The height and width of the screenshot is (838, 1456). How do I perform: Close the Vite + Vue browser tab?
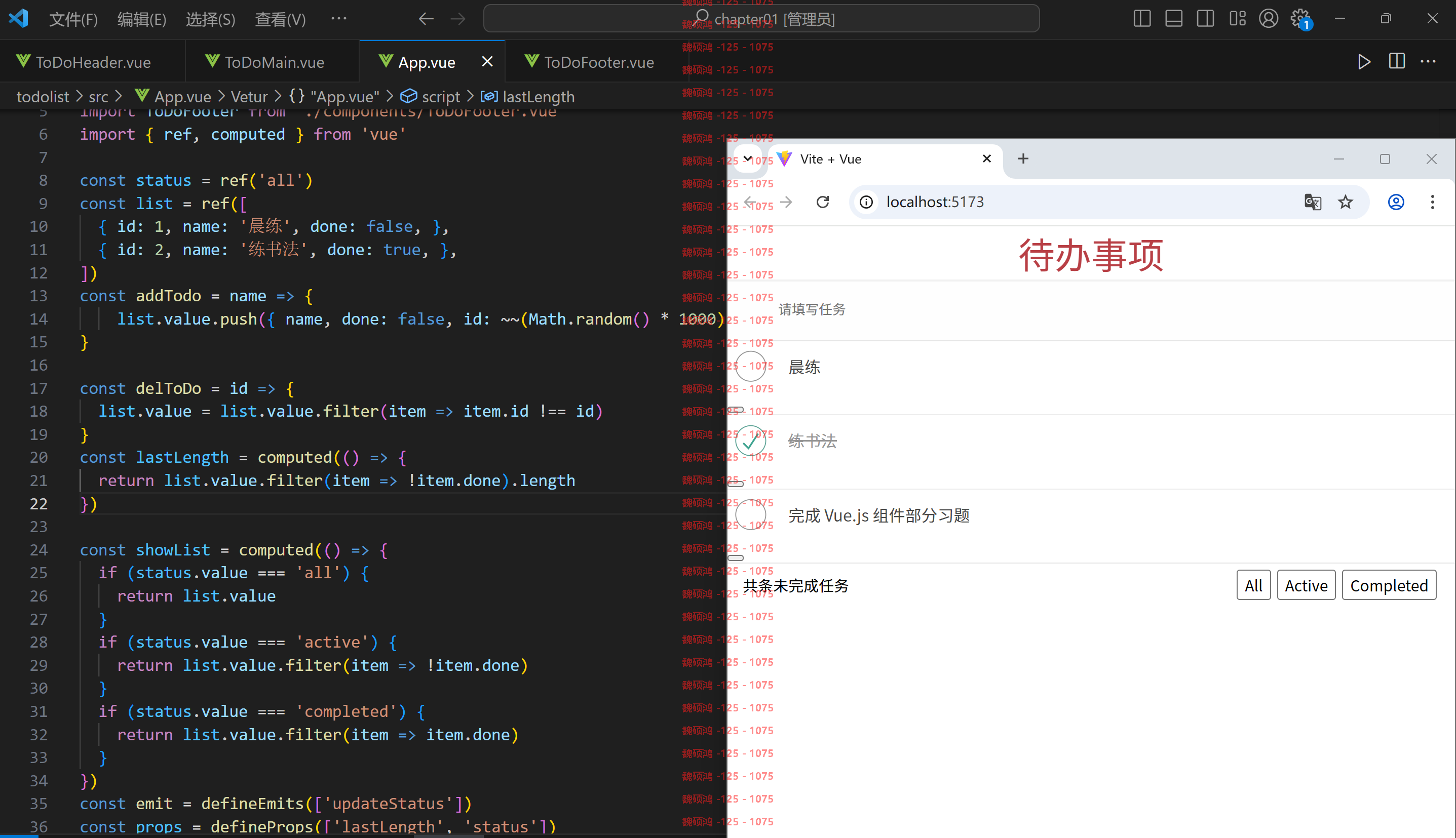click(x=986, y=158)
